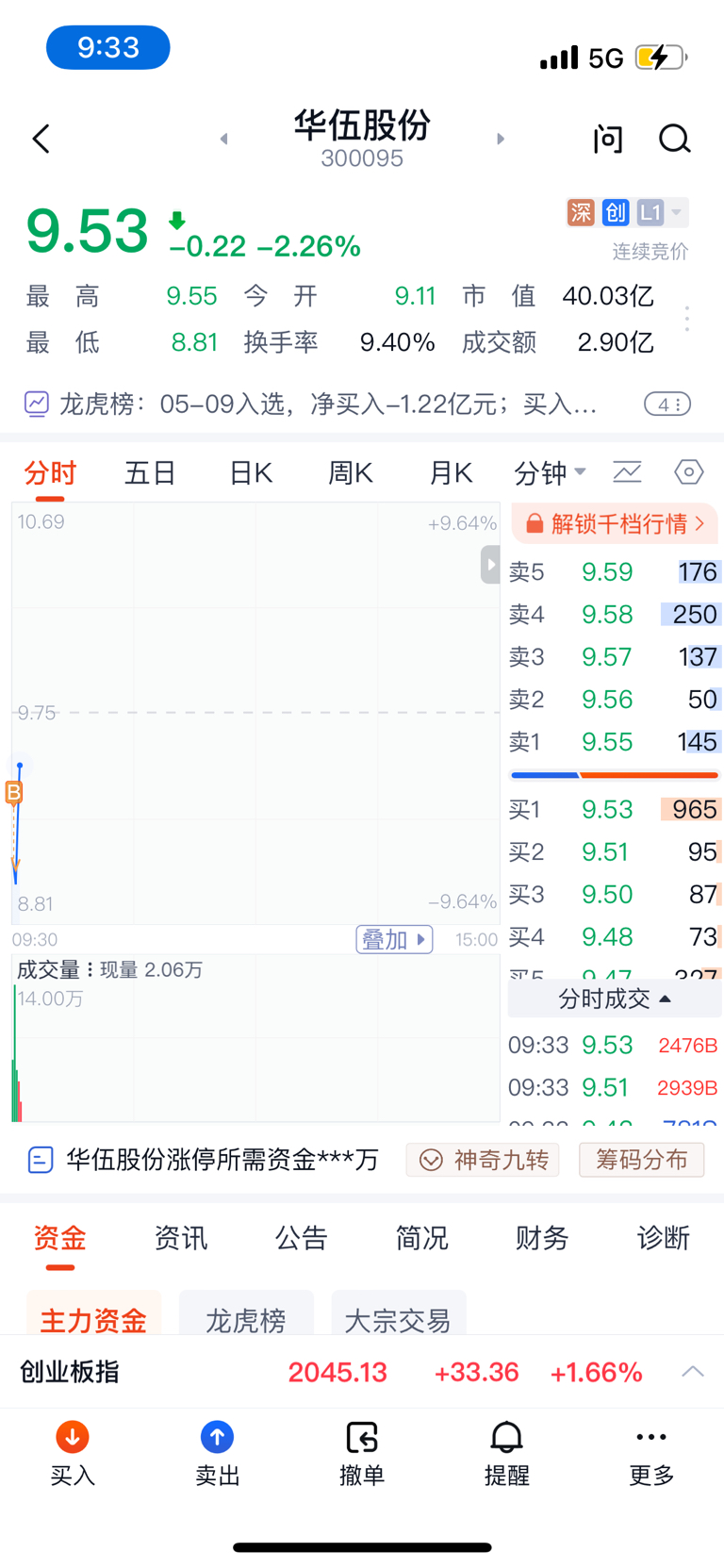This screenshot has height=1568, width=724.
Task: Select the 五日 chart tab
Action: [150, 472]
